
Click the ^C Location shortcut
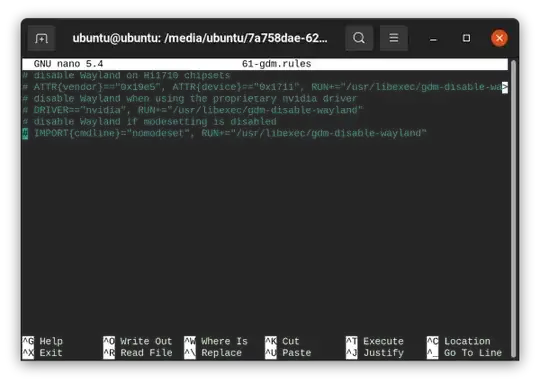point(459,341)
